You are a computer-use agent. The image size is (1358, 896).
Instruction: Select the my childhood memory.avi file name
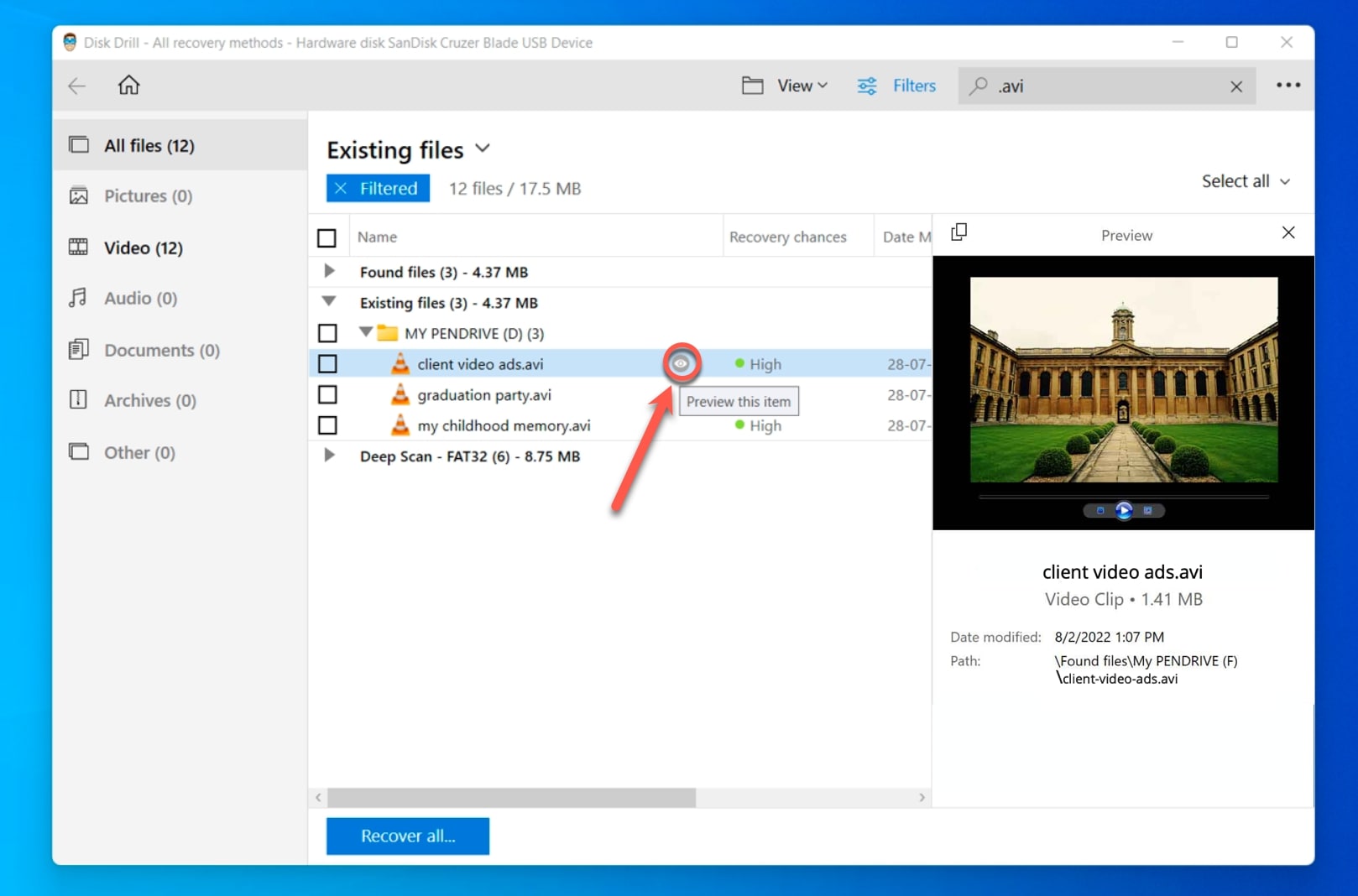[x=504, y=425]
